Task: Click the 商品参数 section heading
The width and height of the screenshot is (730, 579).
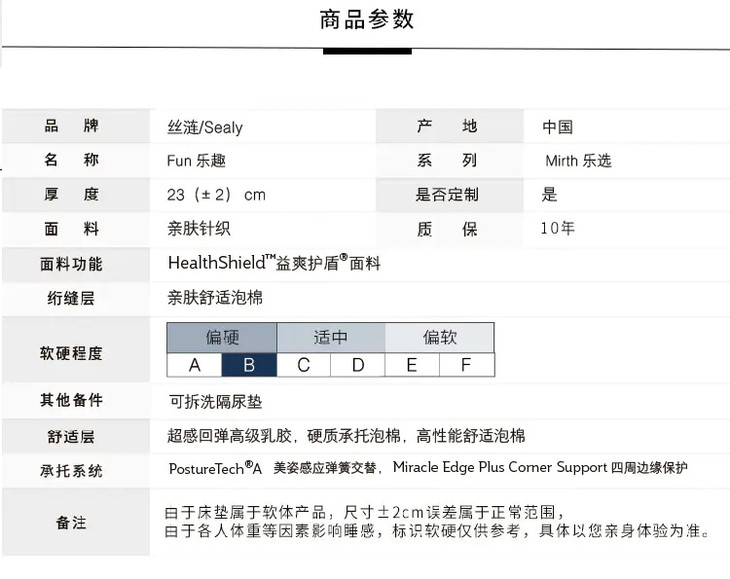Action: (x=367, y=20)
